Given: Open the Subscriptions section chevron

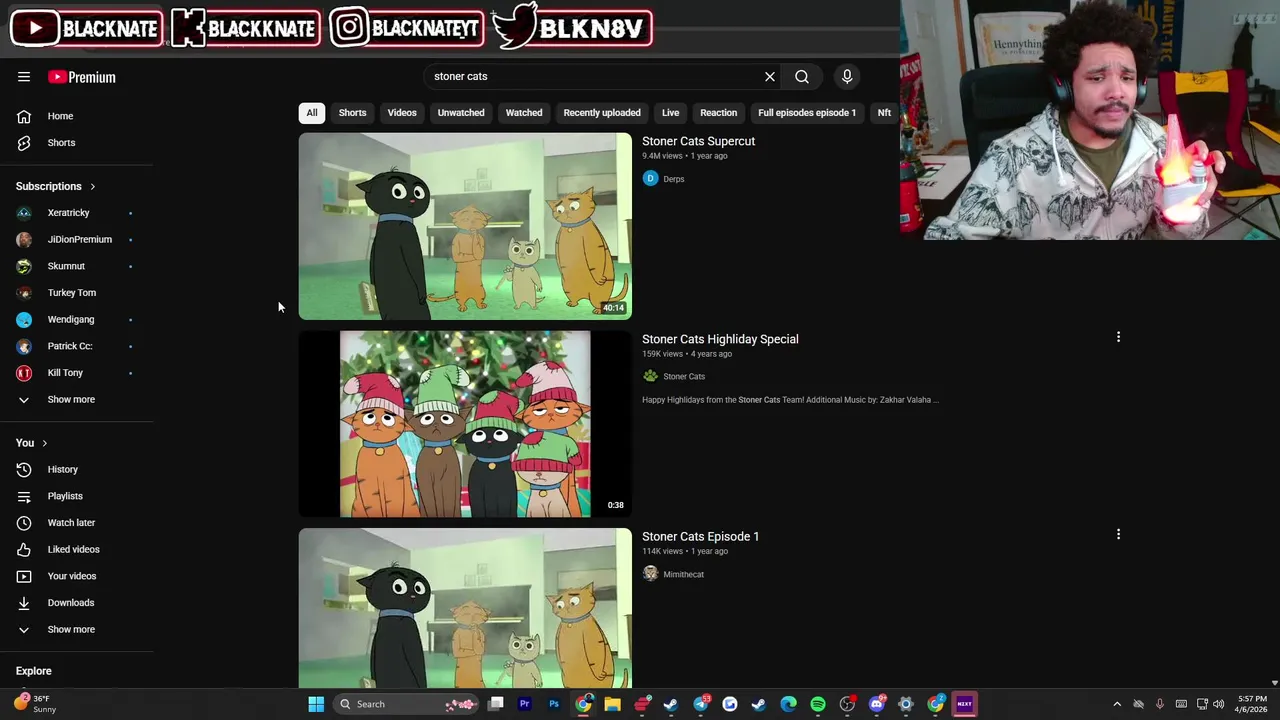Looking at the screenshot, I should pyautogui.click(x=93, y=186).
